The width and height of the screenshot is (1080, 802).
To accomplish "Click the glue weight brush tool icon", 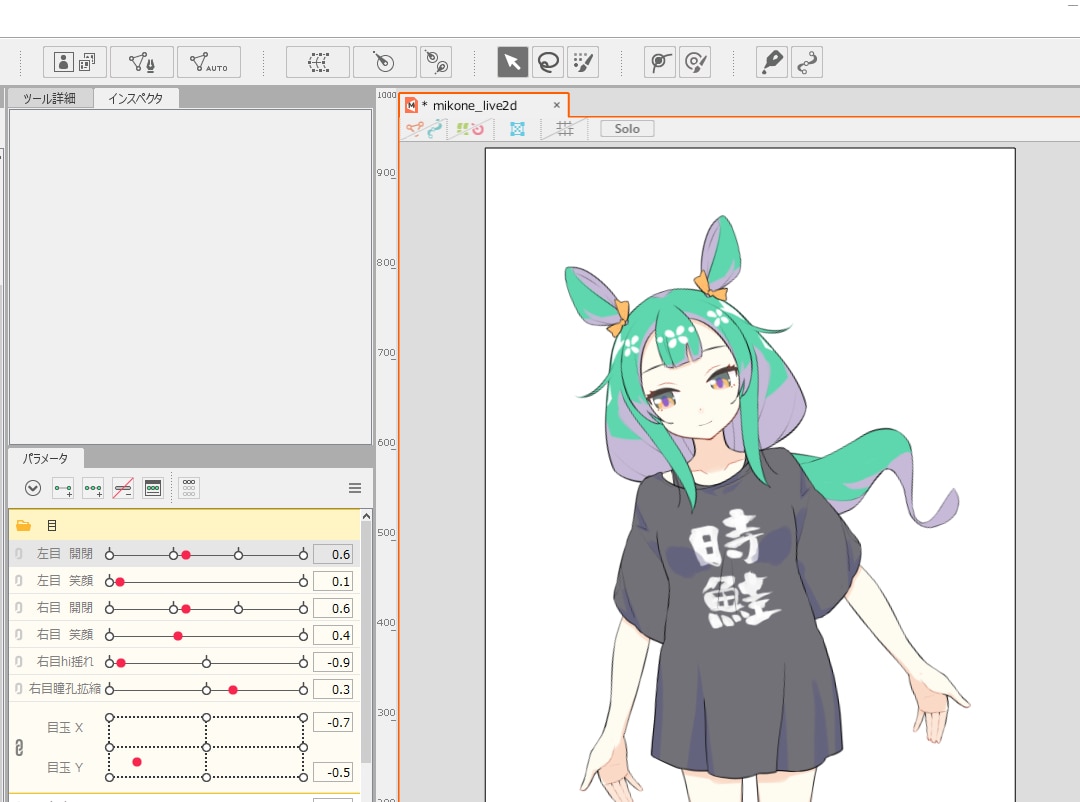I will [694, 62].
